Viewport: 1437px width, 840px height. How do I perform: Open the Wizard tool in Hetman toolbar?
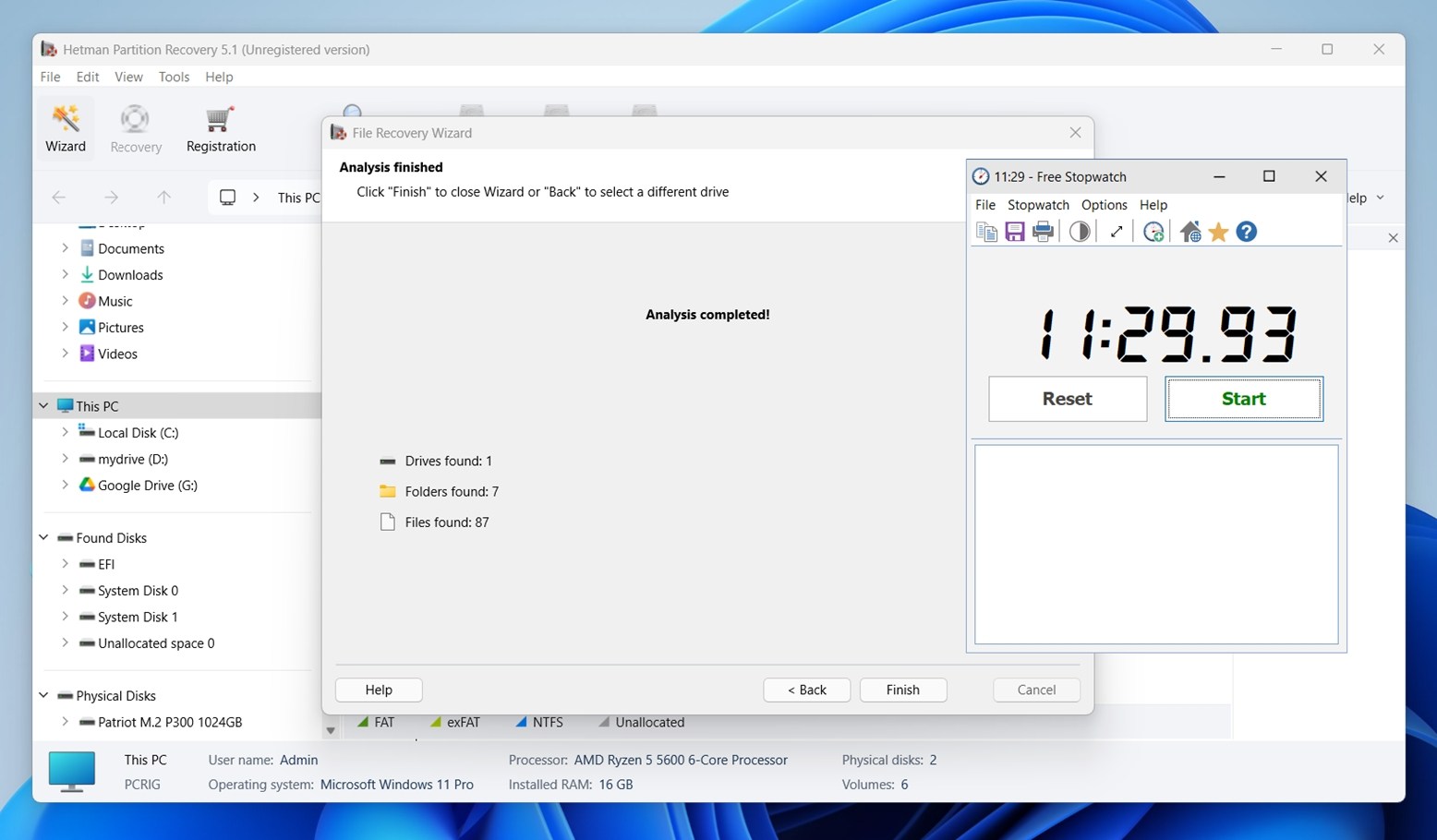point(66,128)
